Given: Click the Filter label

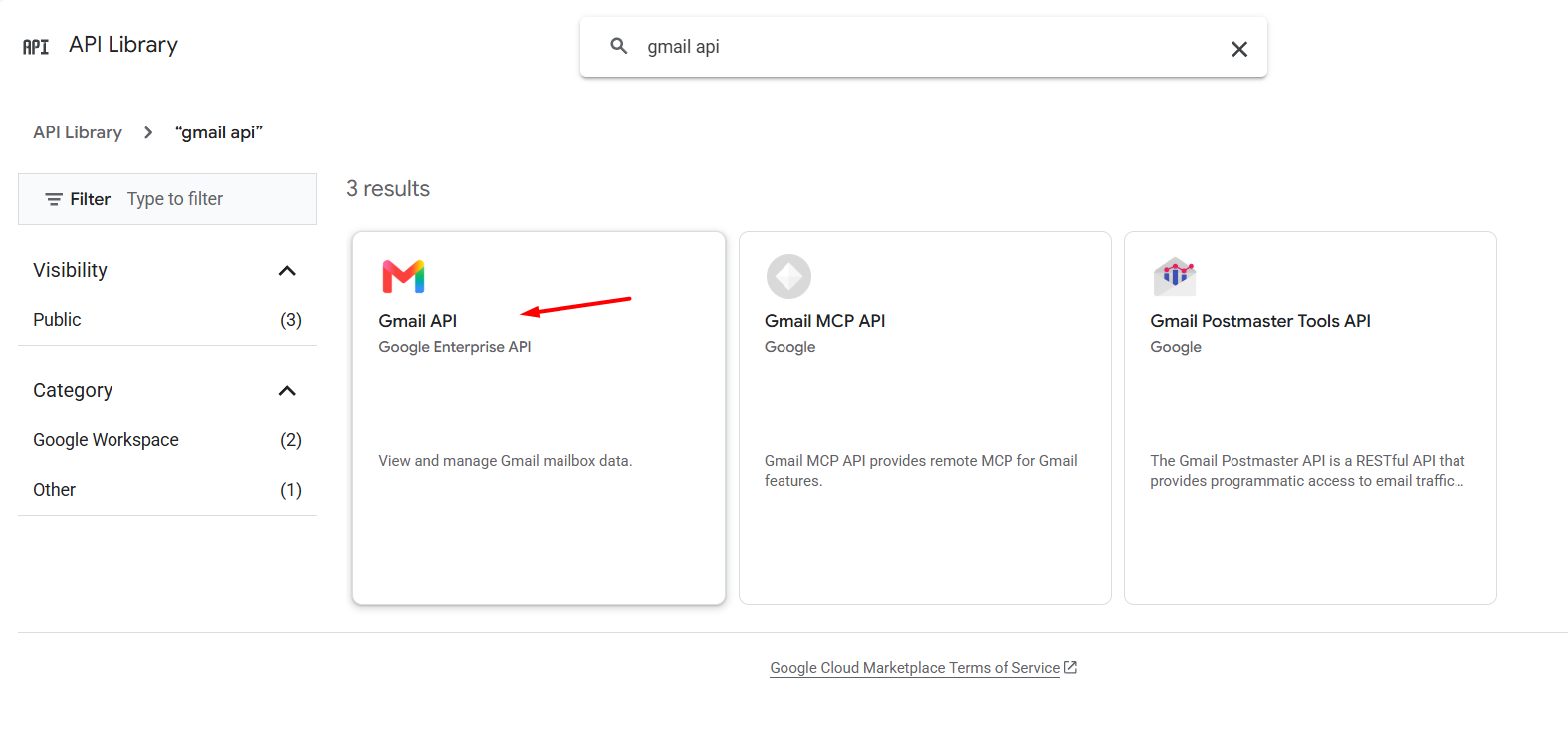Looking at the screenshot, I should [90, 199].
